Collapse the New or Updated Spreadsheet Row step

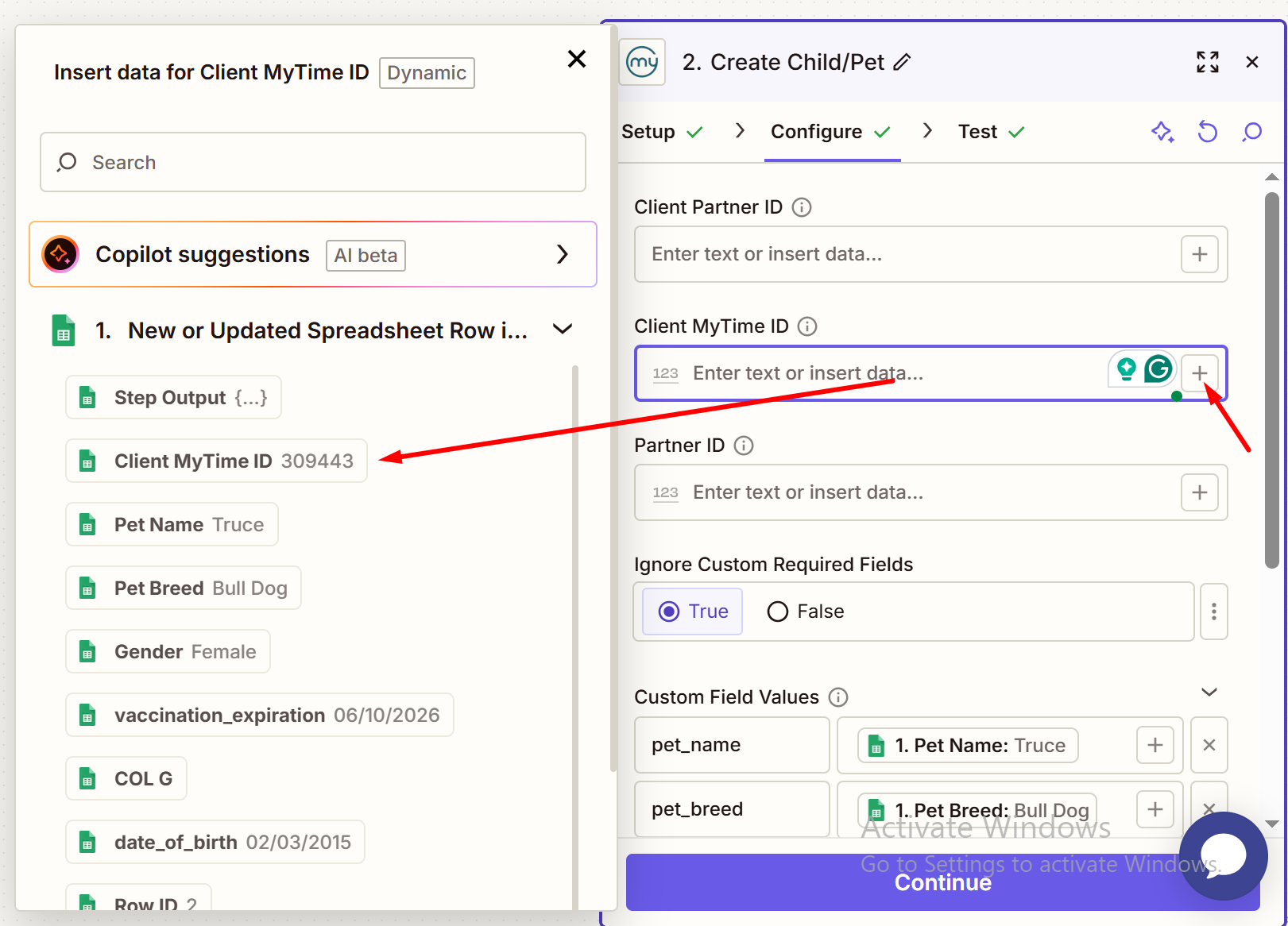click(x=563, y=329)
